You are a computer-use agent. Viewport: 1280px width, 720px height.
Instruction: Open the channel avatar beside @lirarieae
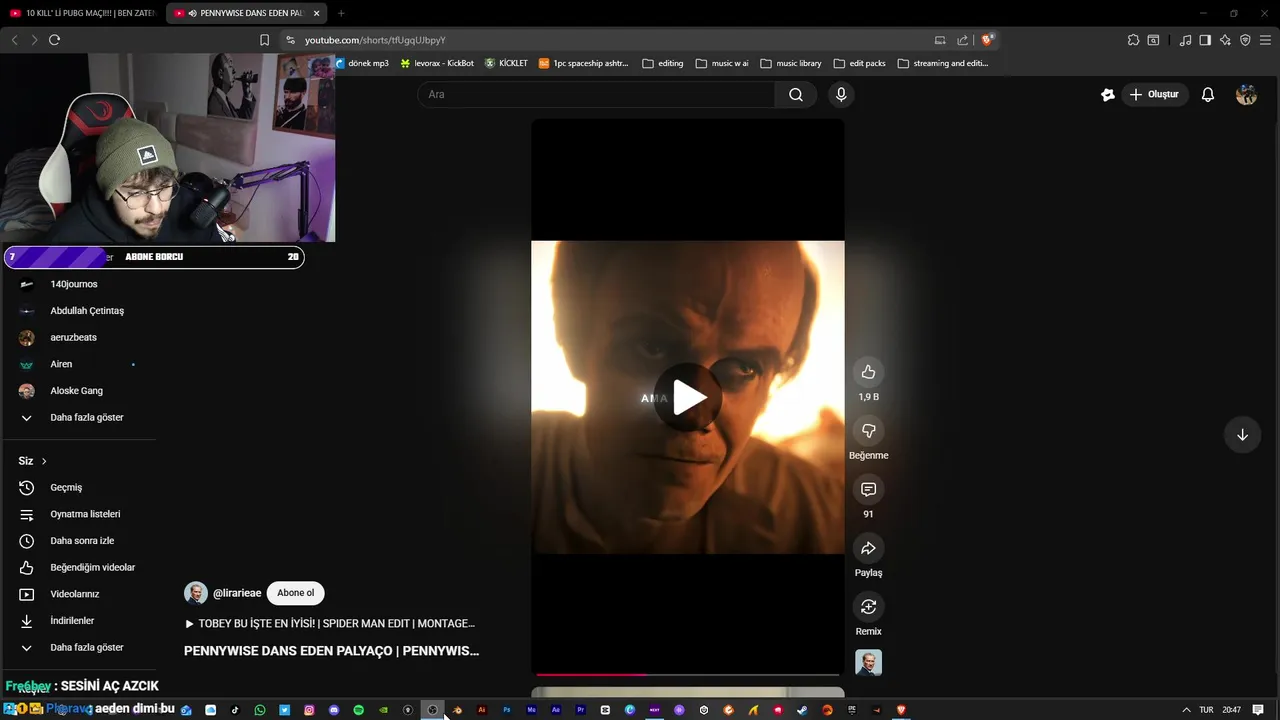(195, 593)
